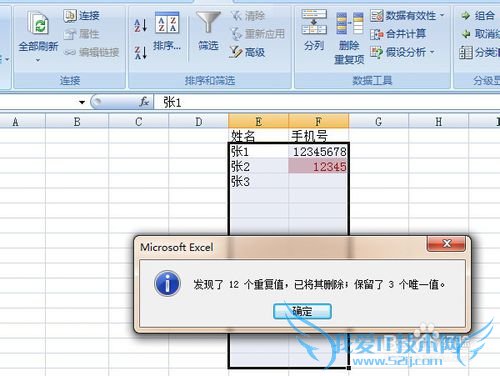
Task: Click the Group (组合) button
Action: 478,15
